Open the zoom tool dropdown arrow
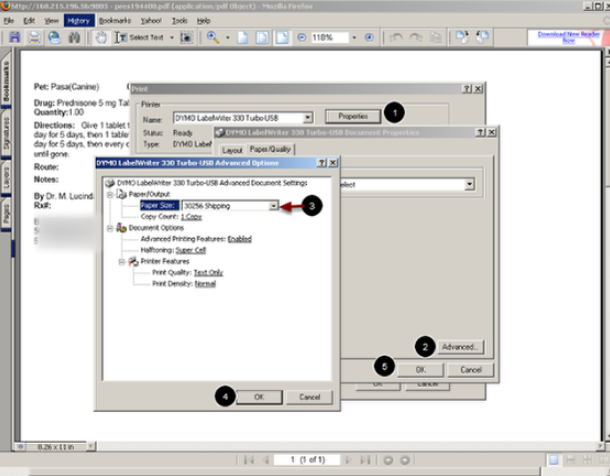 tap(228, 38)
